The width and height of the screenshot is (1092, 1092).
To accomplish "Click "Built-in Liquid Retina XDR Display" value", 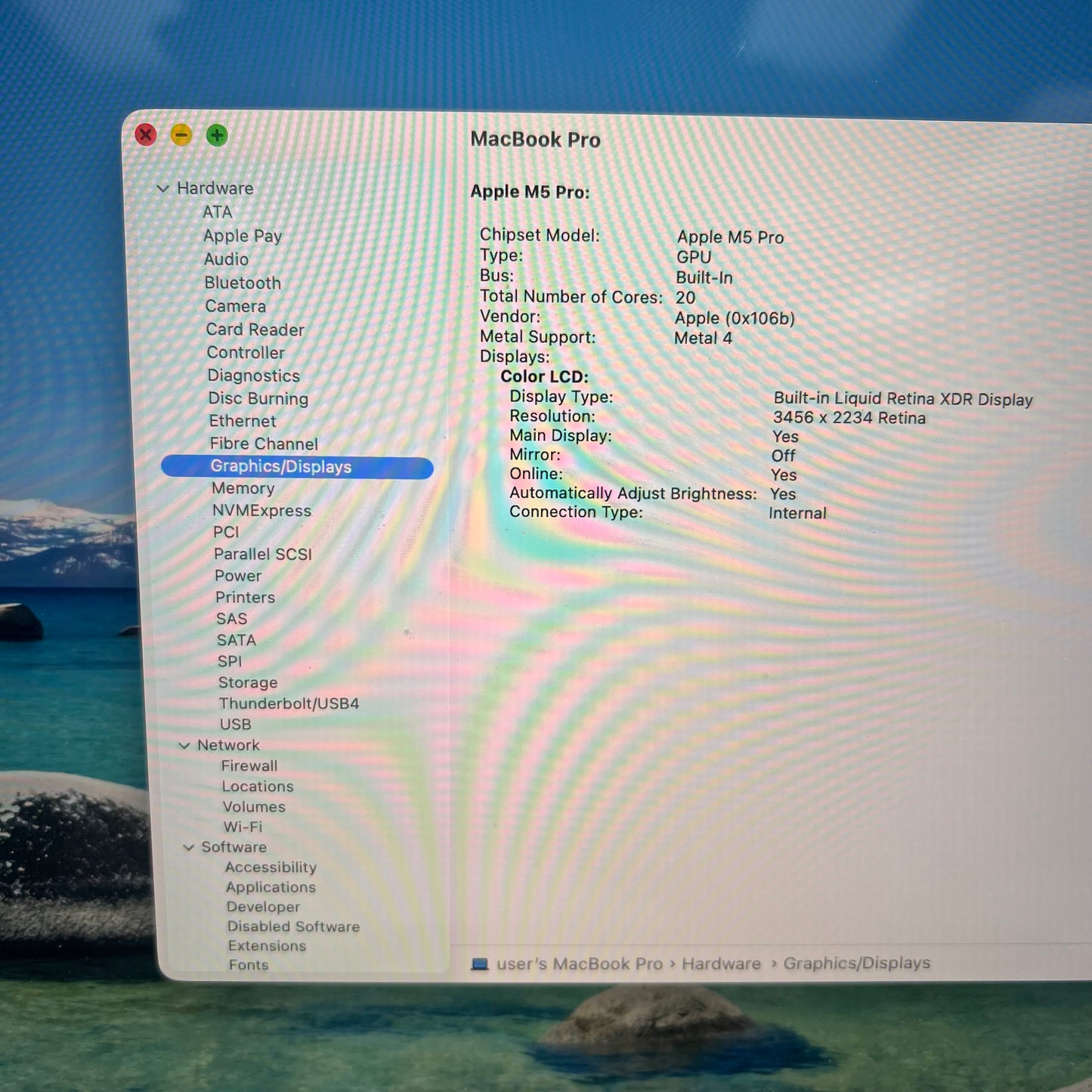I will click(x=903, y=399).
